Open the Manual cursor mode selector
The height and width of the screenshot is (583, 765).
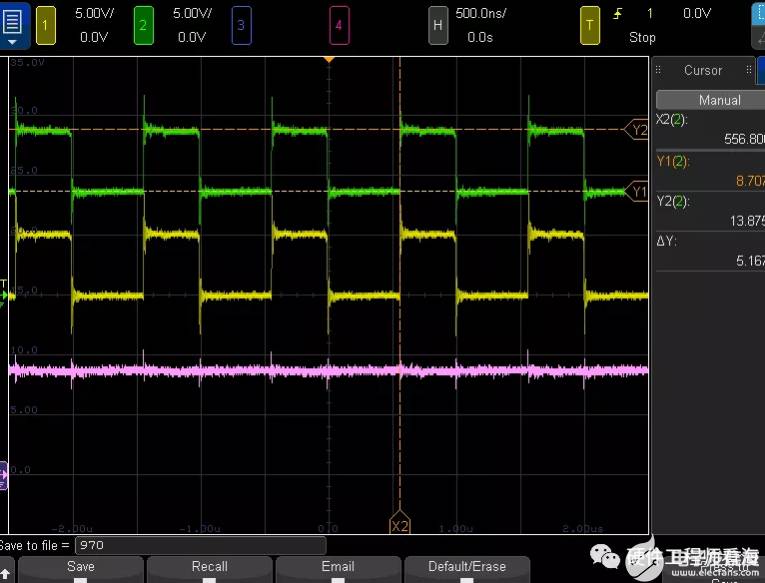(x=711, y=100)
